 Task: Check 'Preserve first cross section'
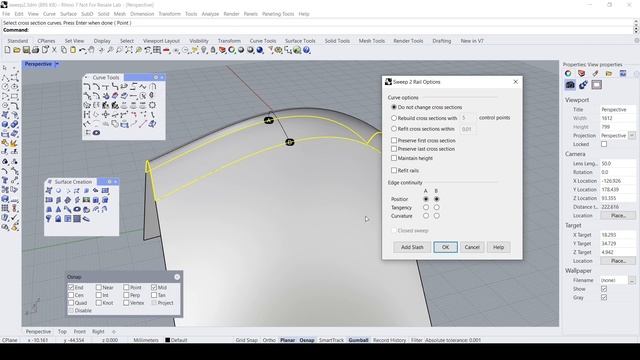(394, 140)
